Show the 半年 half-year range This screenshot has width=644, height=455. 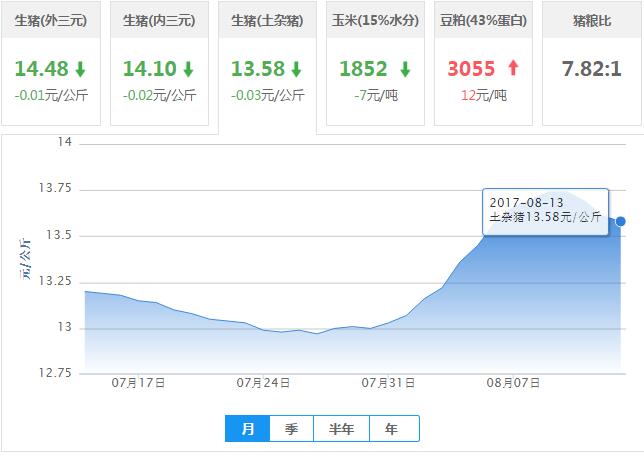click(x=341, y=429)
